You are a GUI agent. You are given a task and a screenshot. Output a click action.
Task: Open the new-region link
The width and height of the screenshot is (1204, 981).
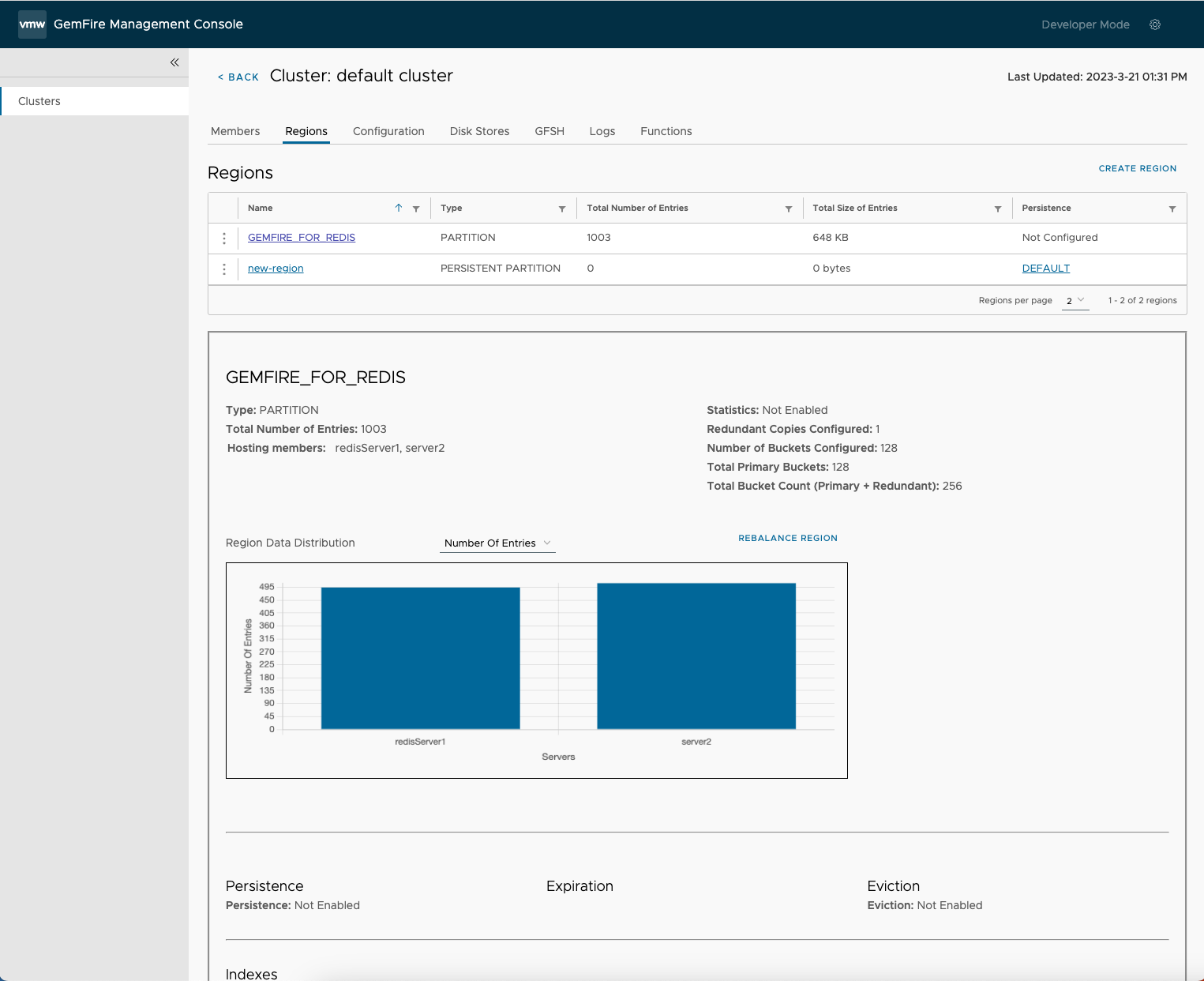tap(276, 269)
